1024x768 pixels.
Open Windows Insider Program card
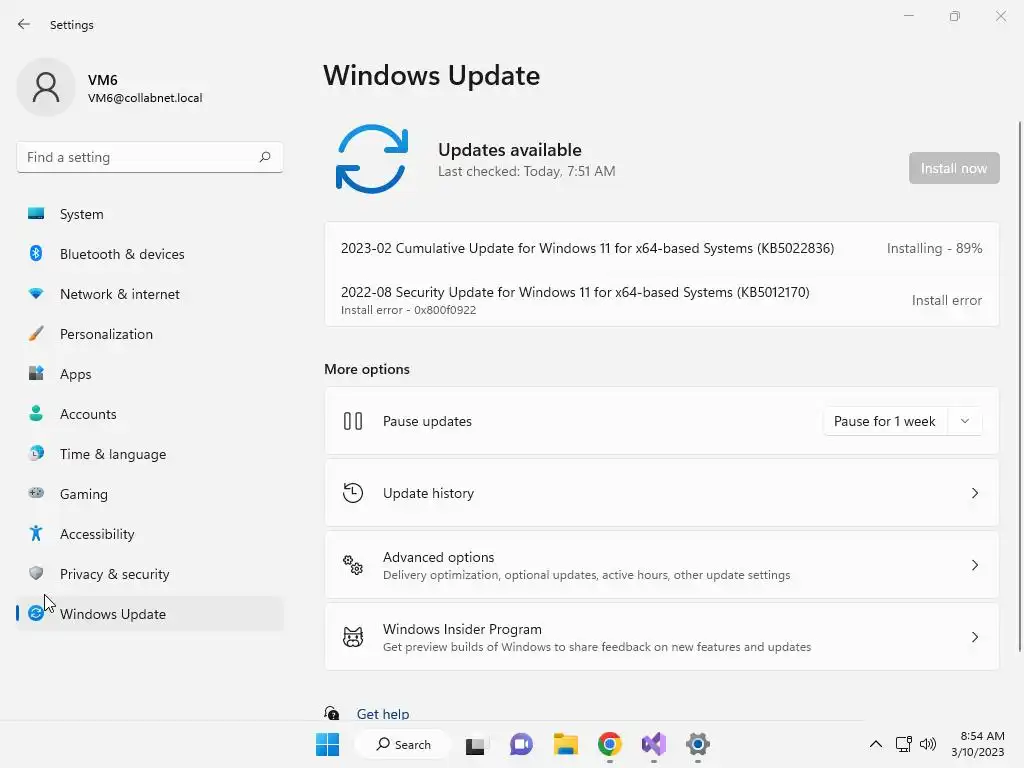pos(662,637)
